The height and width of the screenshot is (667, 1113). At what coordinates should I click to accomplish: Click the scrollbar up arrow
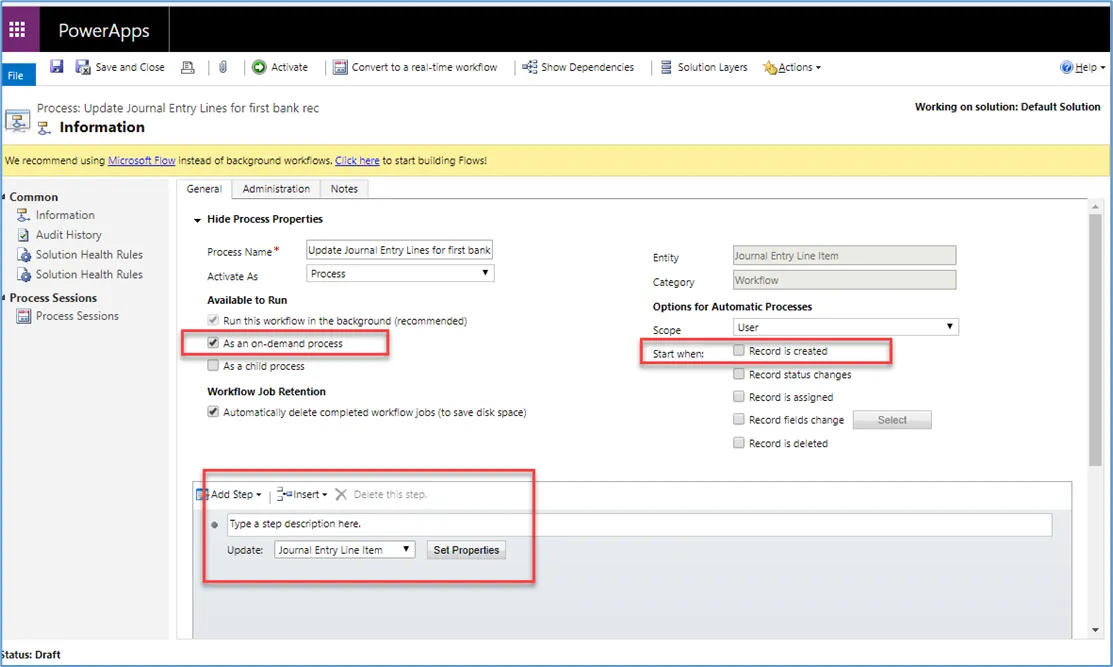1095,206
